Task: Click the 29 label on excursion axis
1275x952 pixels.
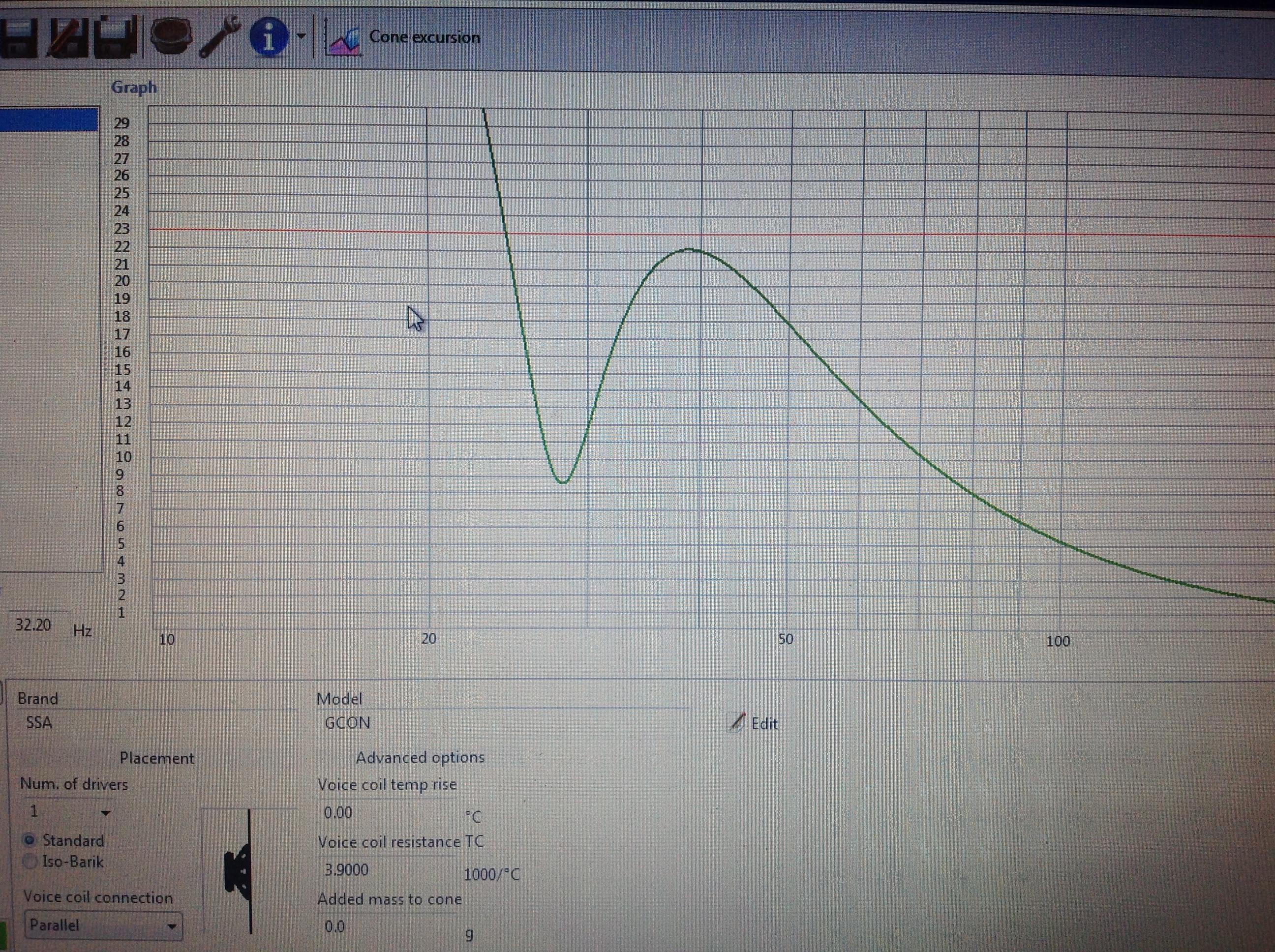Action: coord(121,123)
